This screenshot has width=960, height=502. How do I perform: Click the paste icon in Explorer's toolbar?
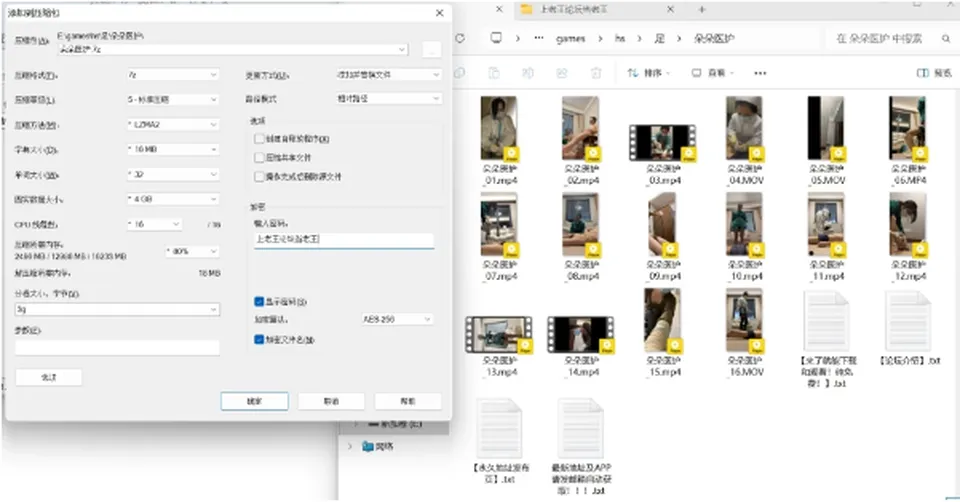[493, 73]
